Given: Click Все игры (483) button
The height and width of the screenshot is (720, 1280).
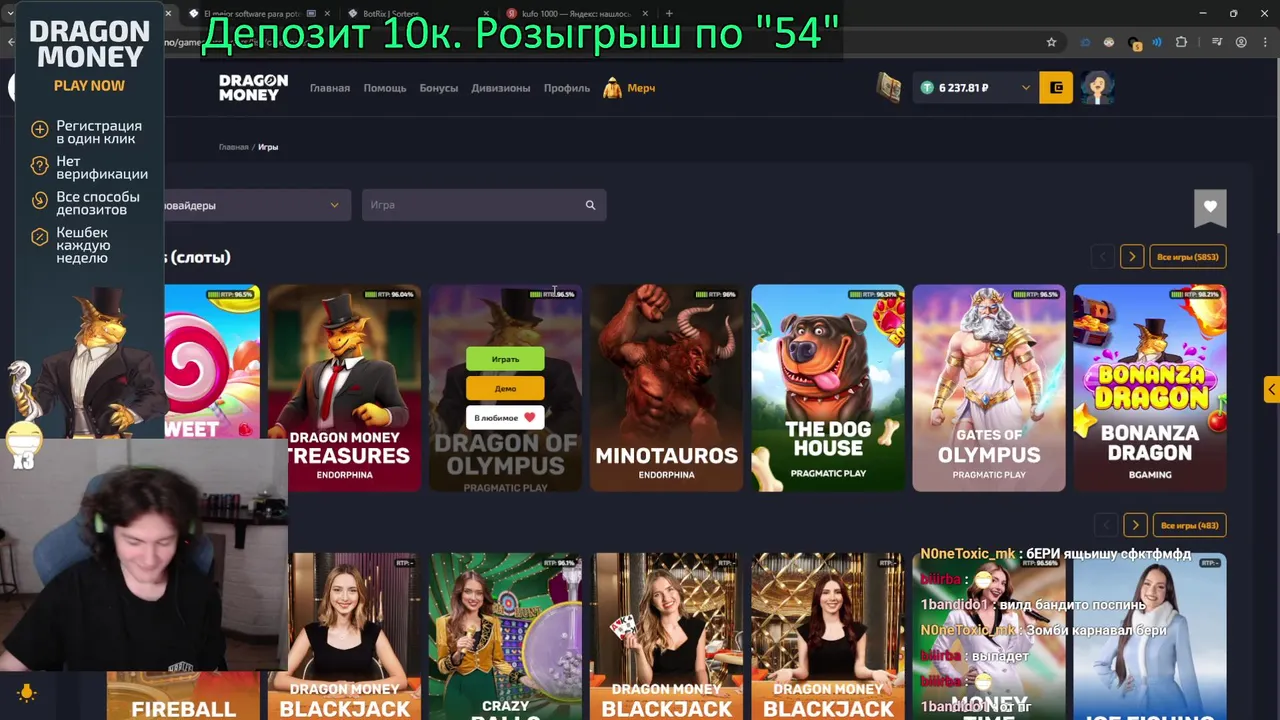Looking at the screenshot, I should (1188, 525).
